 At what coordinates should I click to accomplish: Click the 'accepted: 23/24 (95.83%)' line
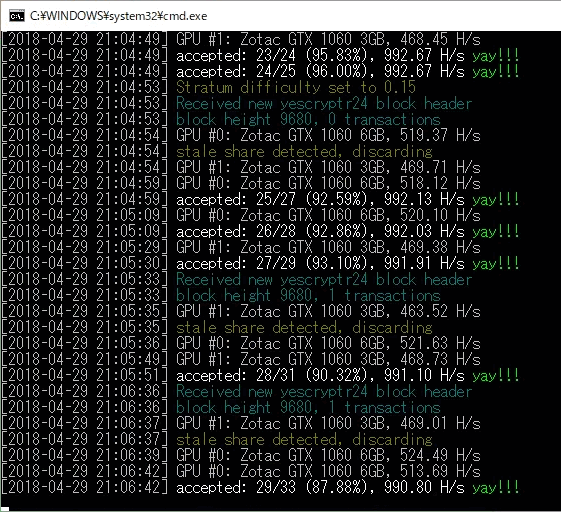pyautogui.click(x=260, y=55)
